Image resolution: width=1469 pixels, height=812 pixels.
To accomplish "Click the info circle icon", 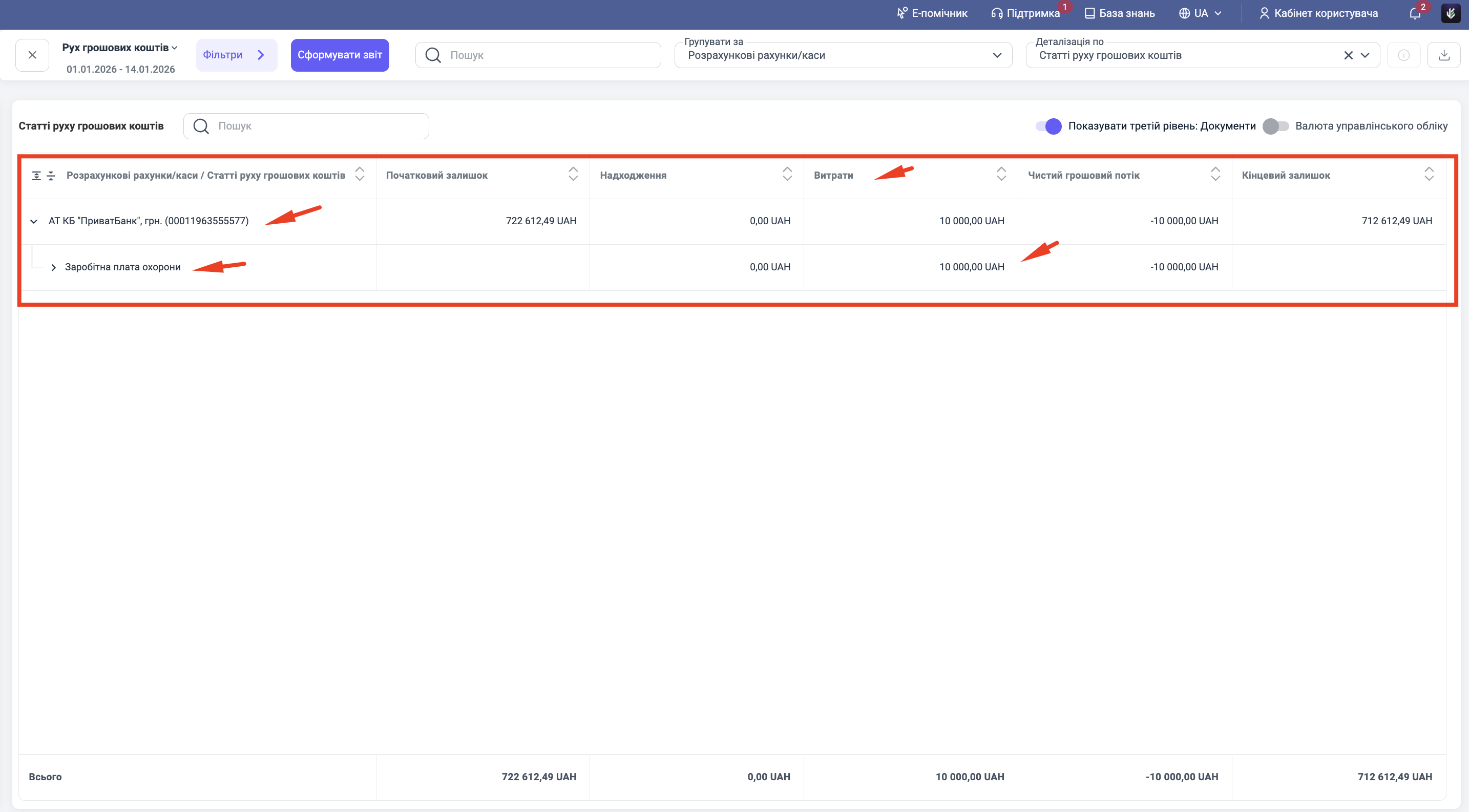I will 1403,55.
